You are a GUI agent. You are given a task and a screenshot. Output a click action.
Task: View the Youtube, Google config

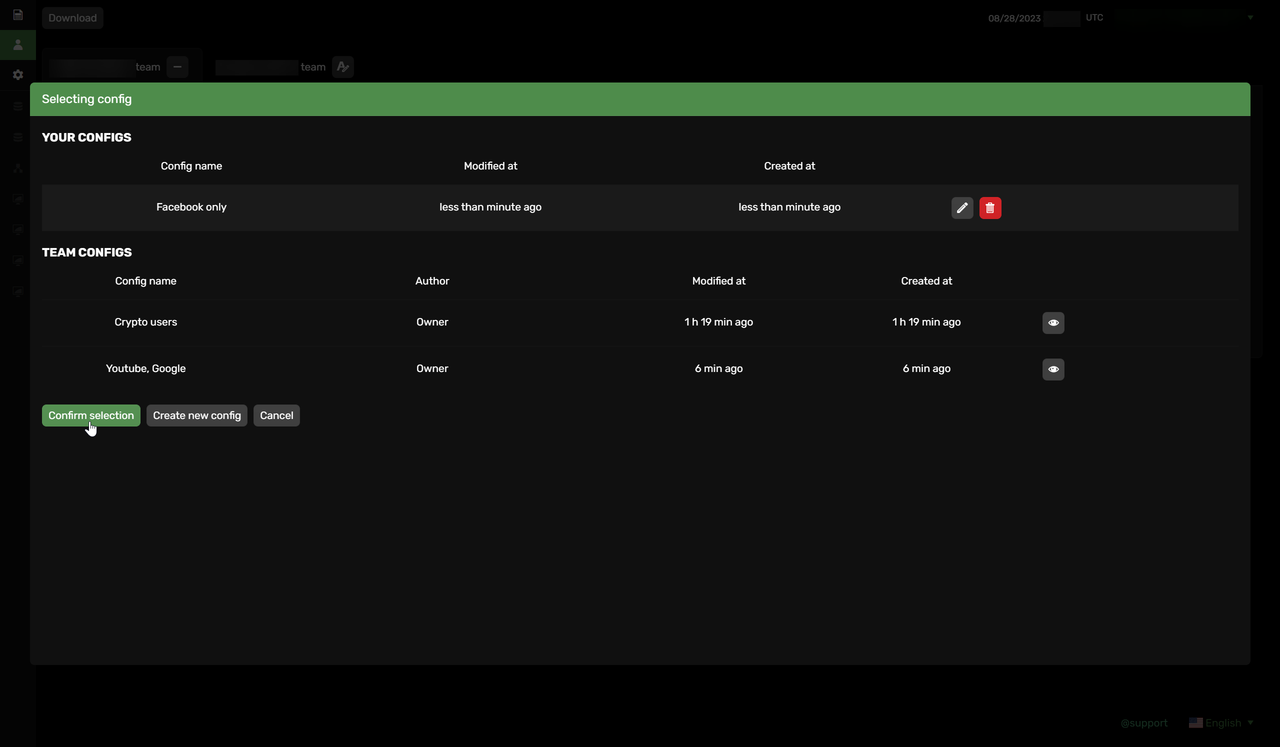[x=1053, y=369]
